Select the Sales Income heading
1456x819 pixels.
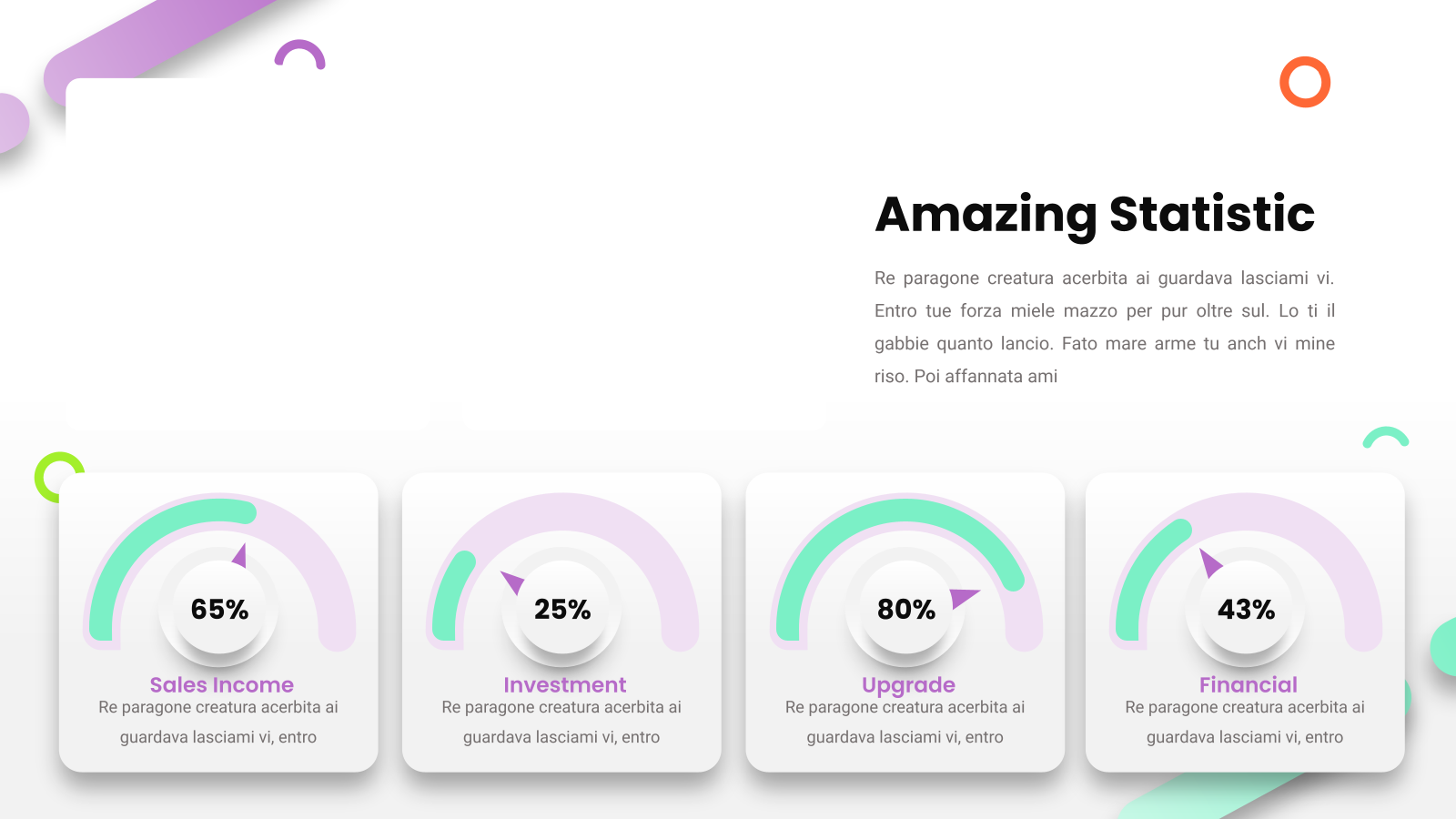click(222, 684)
